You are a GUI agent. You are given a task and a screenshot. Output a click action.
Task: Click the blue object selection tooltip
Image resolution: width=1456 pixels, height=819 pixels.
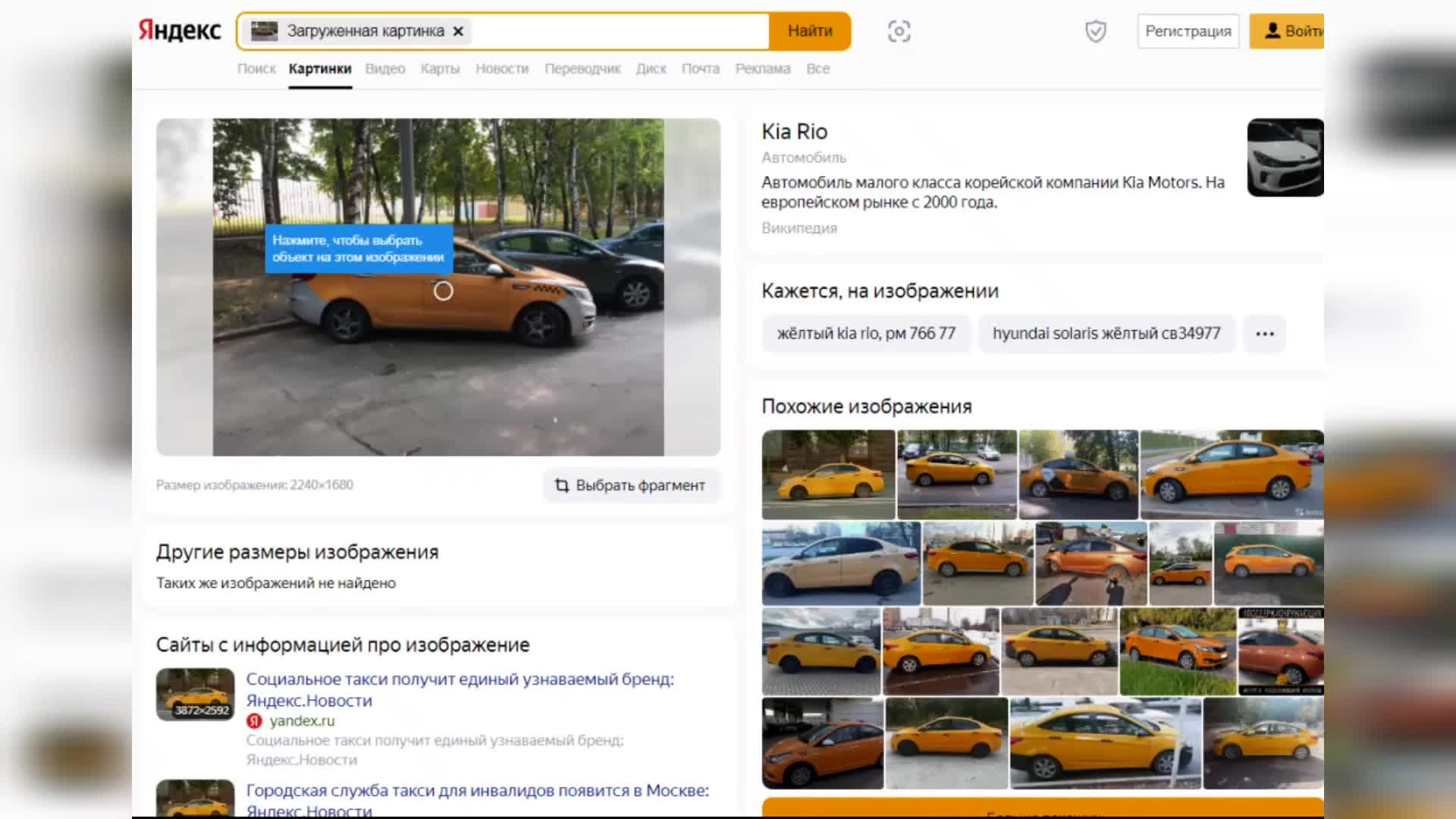pyautogui.click(x=359, y=249)
